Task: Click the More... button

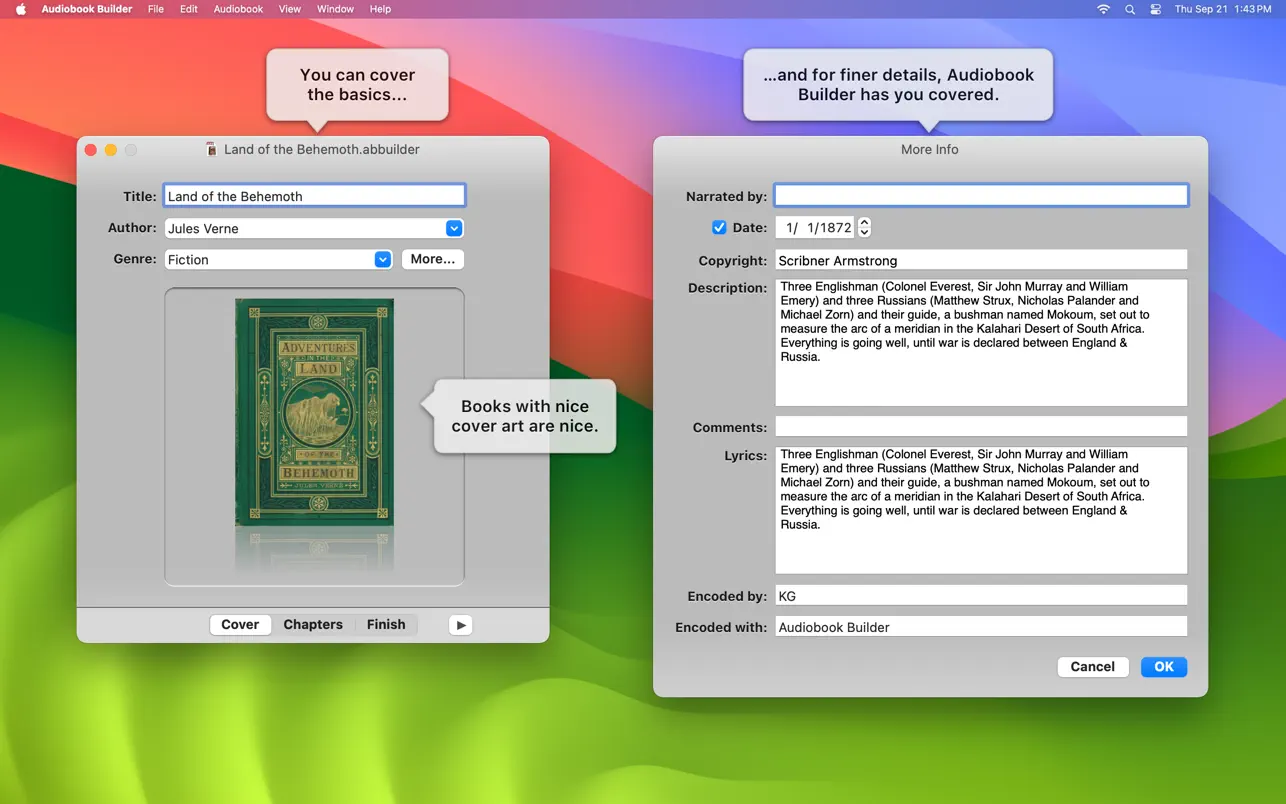Action: tap(433, 259)
